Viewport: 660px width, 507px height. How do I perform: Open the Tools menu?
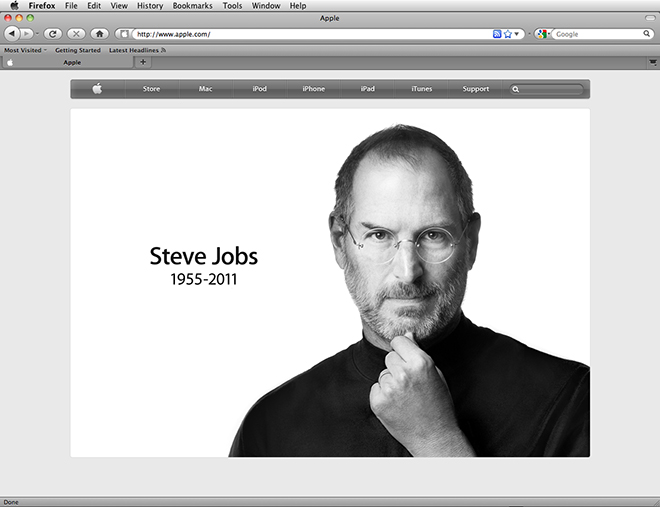(x=232, y=5)
